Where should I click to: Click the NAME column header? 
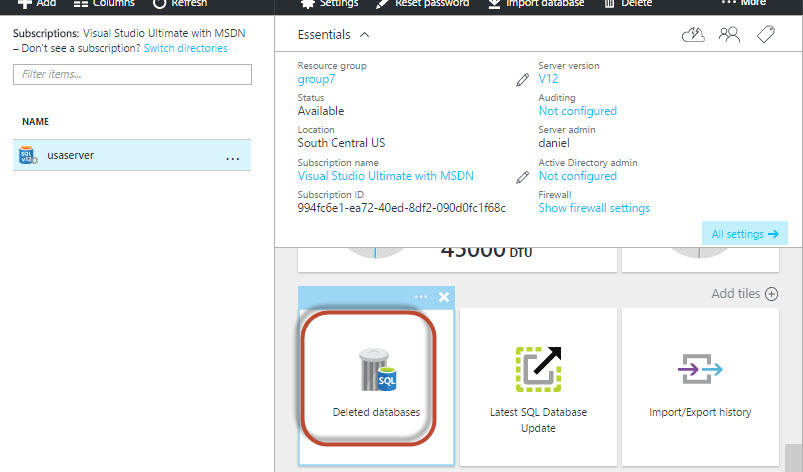pos(35,122)
